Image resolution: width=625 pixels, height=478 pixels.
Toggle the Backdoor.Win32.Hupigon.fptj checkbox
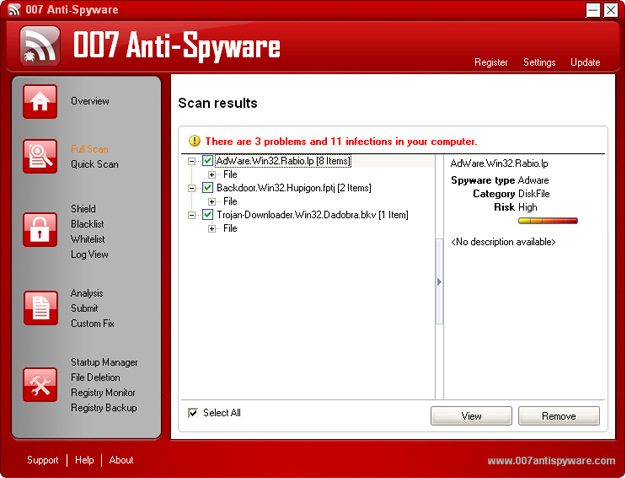(207, 187)
